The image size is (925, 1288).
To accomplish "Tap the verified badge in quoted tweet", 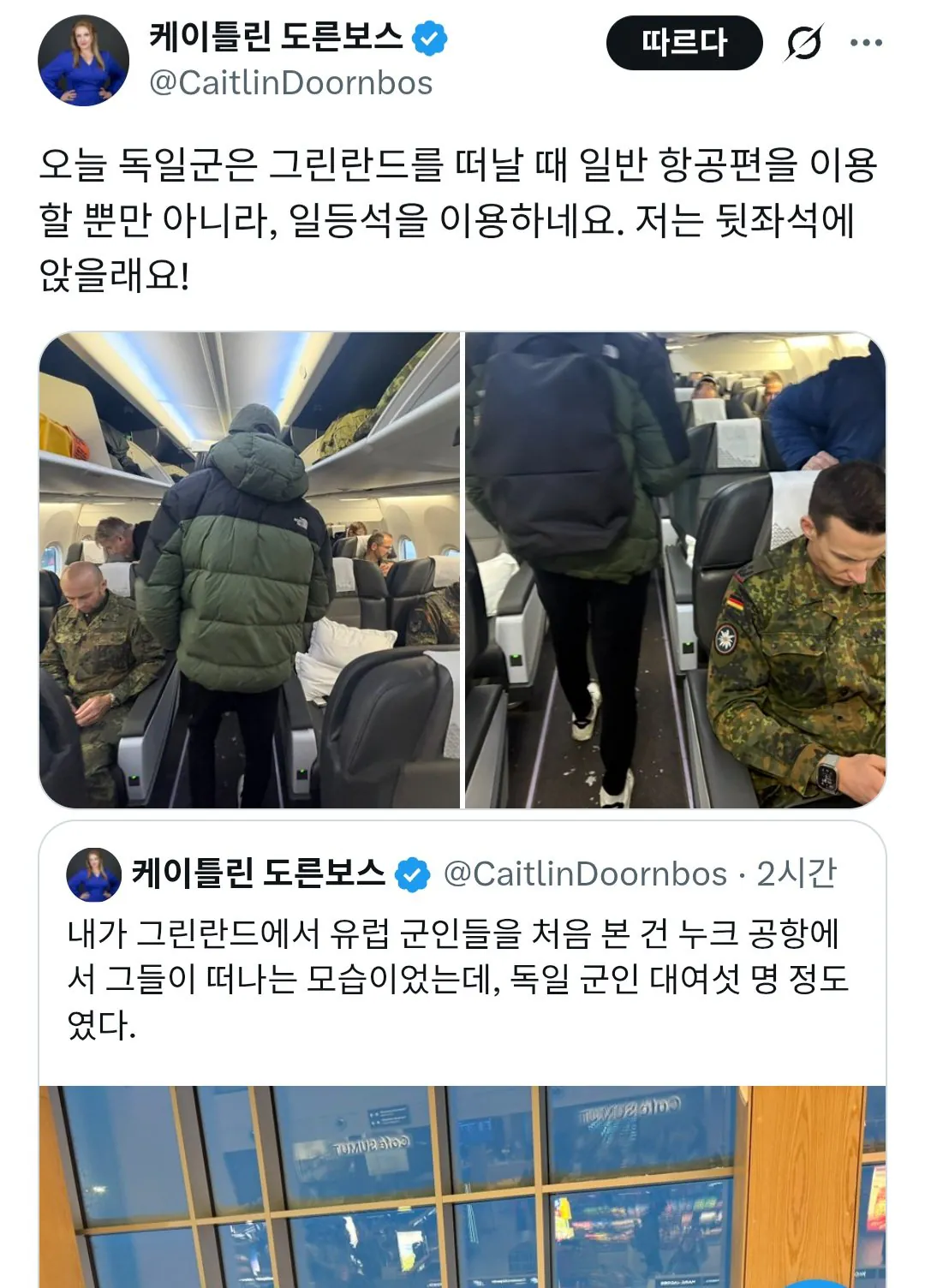I will coord(412,874).
